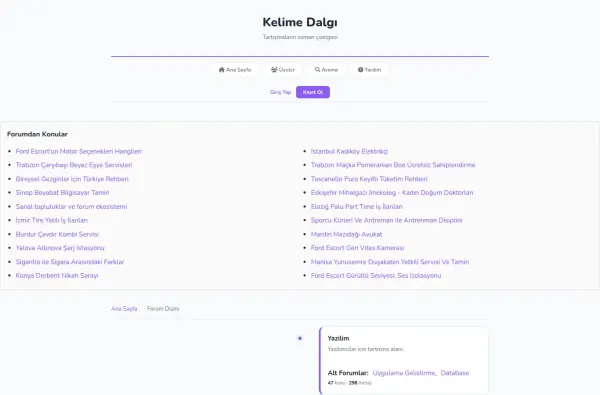Open Burdur Çavdır Kombi Servisi topic
Viewport: 600px width, 395px height.
pyautogui.click(x=57, y=234)
